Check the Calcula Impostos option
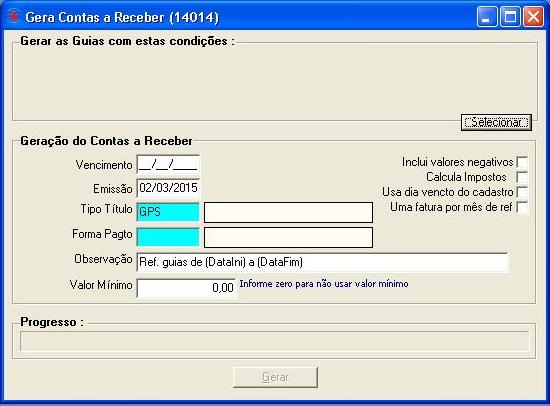 coord(523,177)
